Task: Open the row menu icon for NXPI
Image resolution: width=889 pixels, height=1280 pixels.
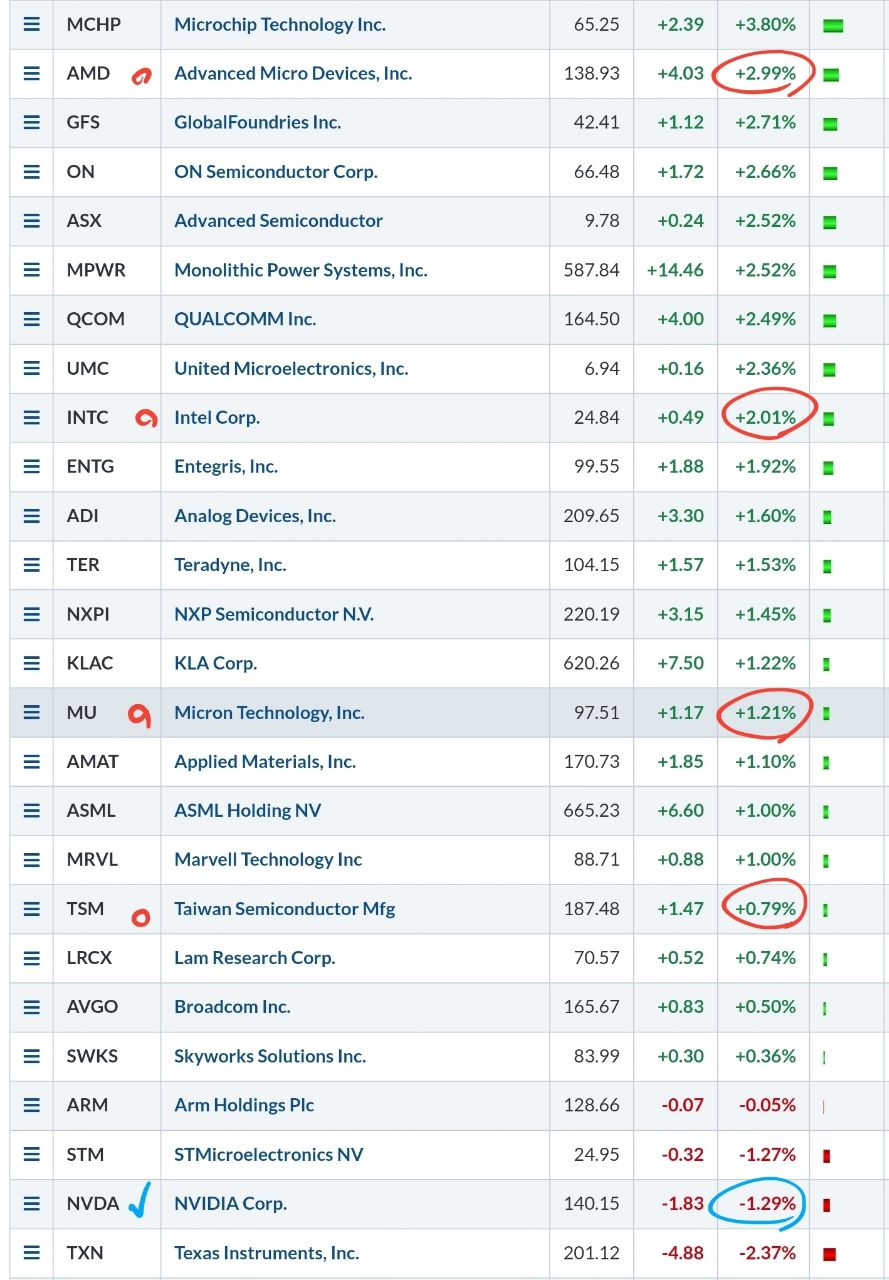Action: [x=32, y=614]
